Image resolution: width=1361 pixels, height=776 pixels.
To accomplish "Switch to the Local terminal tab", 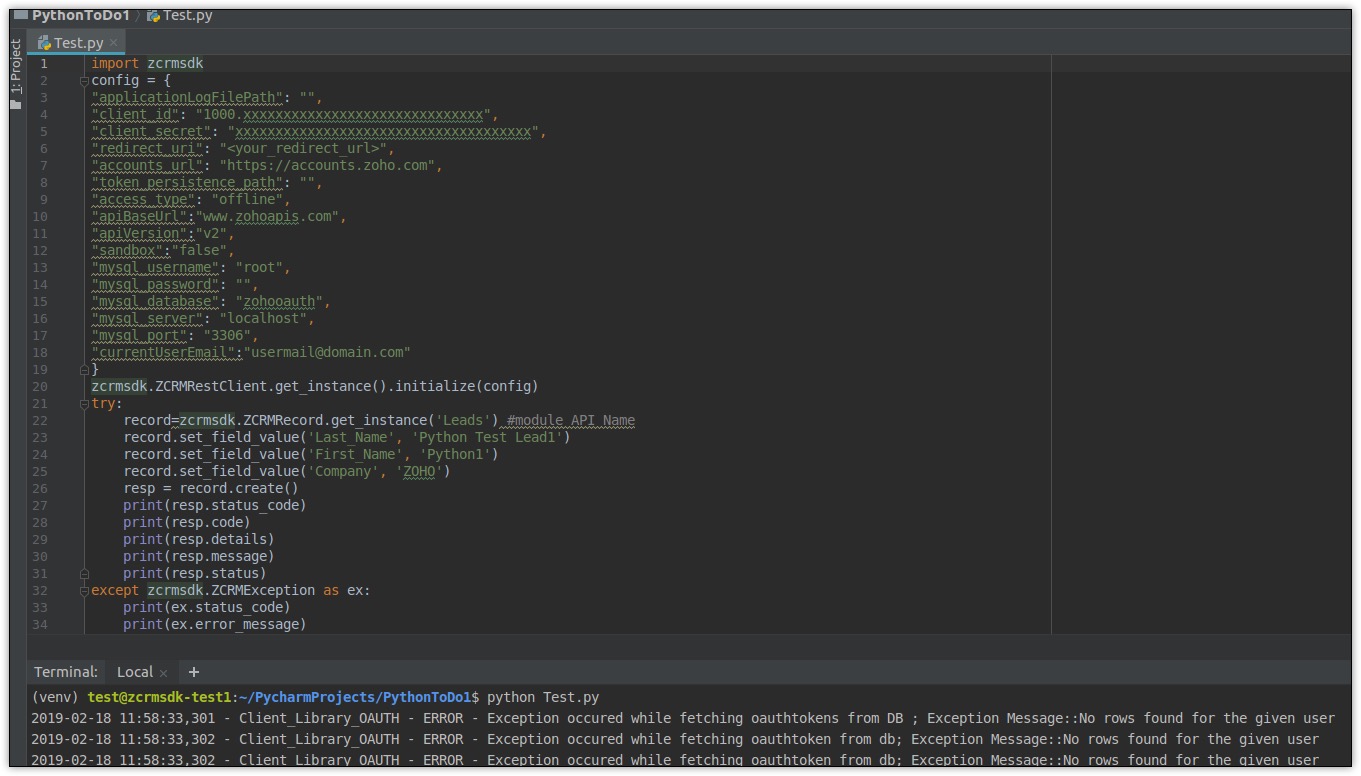I will click(135, 672).
